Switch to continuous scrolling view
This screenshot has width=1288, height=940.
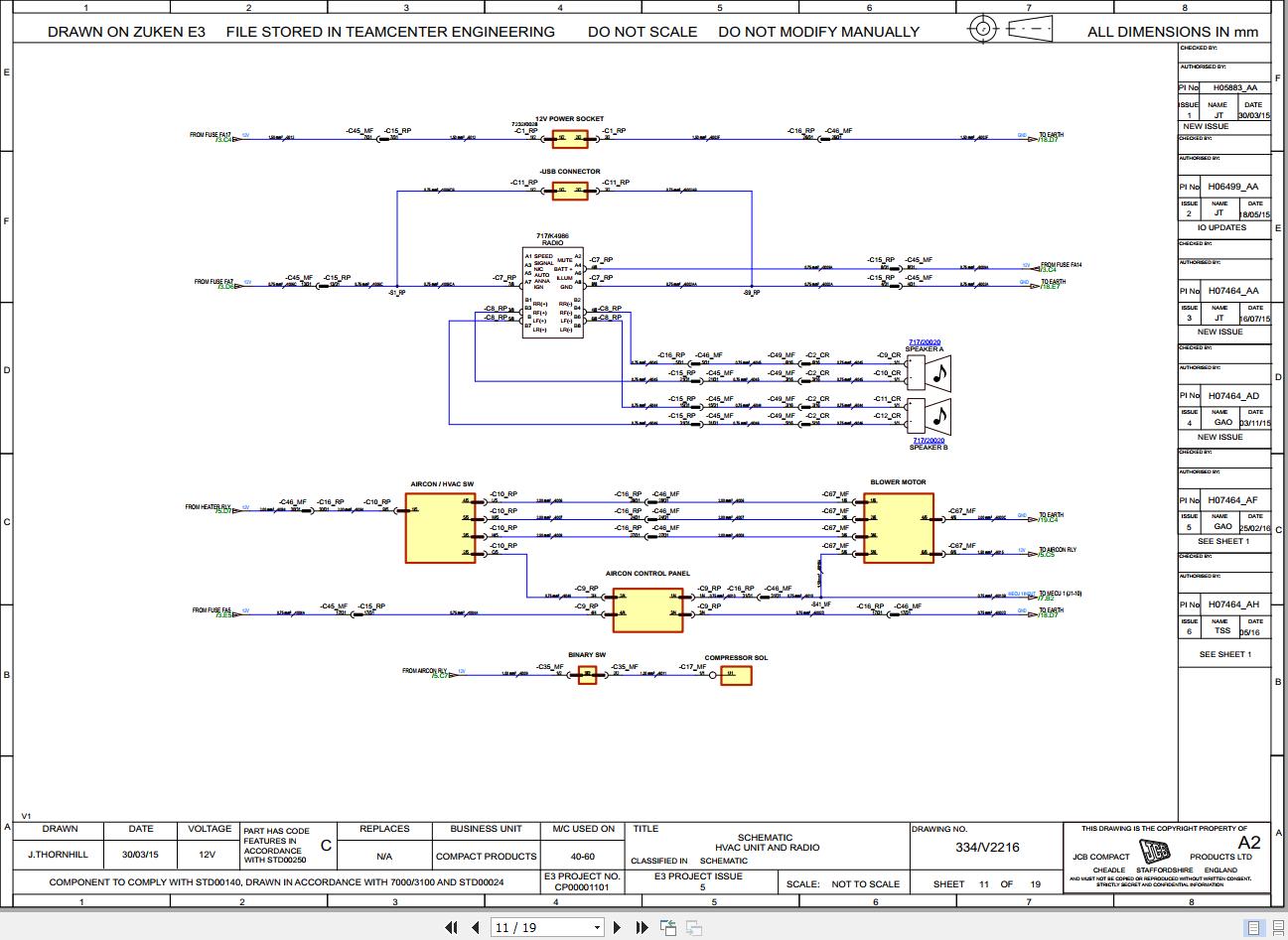(x=1276, y=927)
